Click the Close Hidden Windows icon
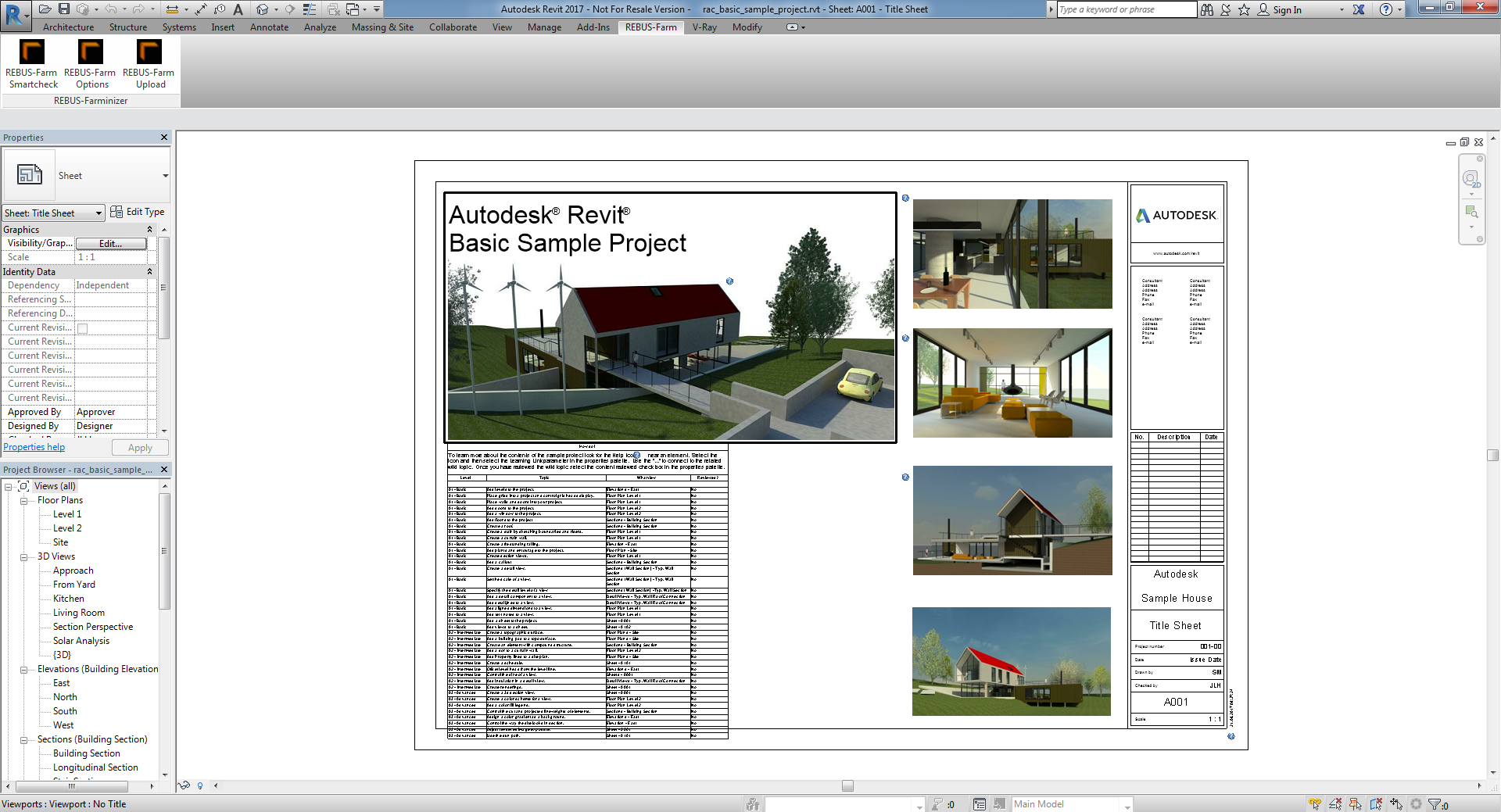 click(334, 9)
